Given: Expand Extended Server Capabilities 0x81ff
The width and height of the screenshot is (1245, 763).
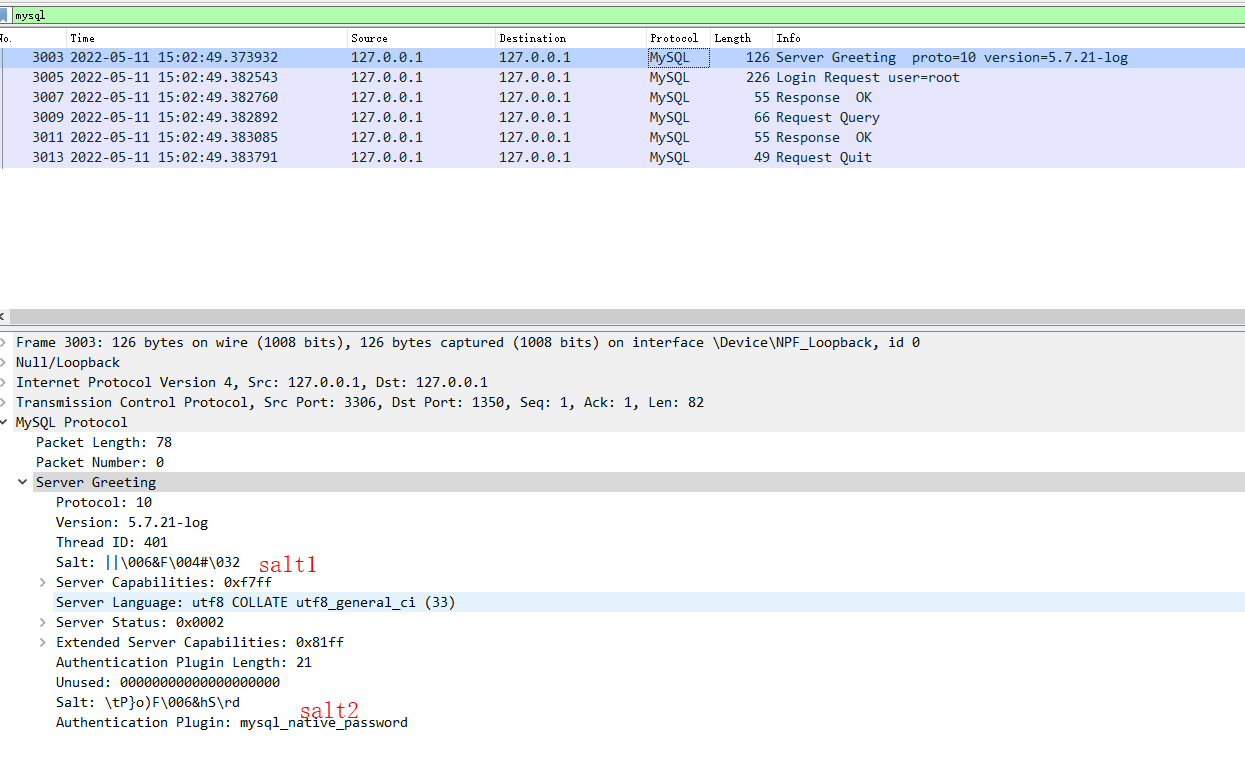Looking at the screenshot, I should (43, 642).
